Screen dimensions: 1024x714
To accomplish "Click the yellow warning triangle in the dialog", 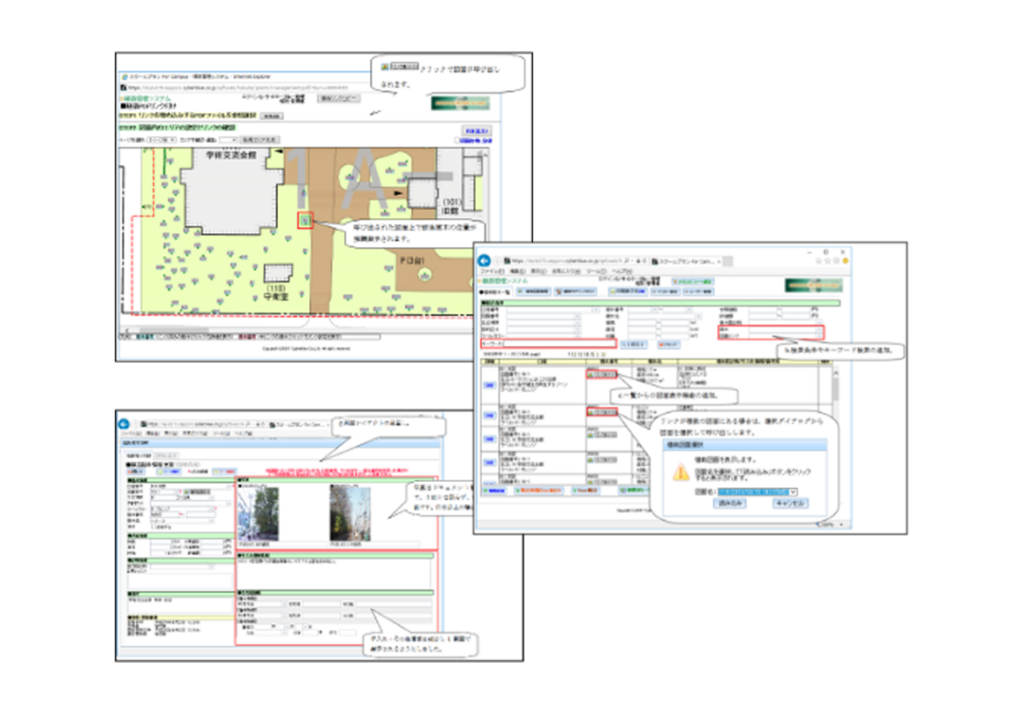I will point(680,472).
